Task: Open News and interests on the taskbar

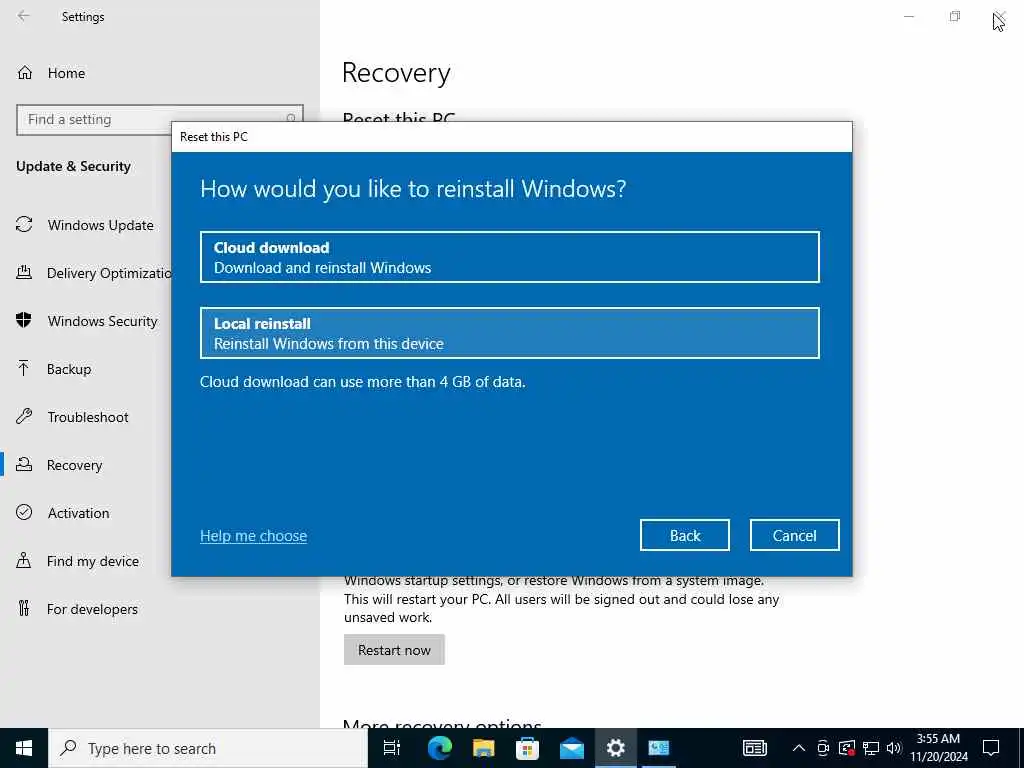Action: [754, 748]
